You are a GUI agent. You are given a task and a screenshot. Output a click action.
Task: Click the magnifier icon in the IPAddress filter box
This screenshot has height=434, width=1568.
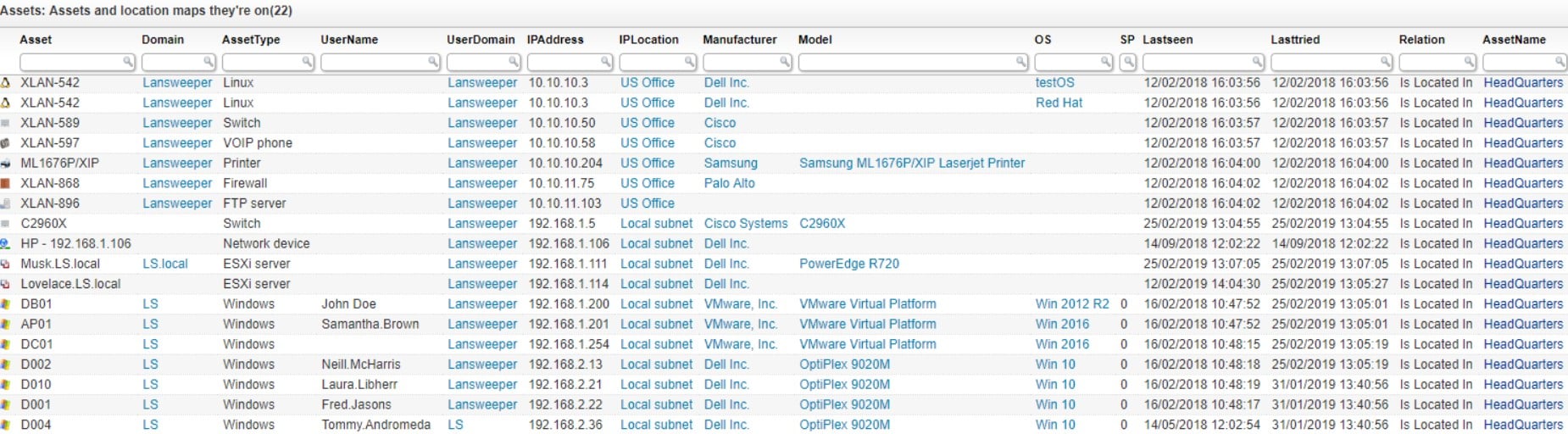coord(606,62)
